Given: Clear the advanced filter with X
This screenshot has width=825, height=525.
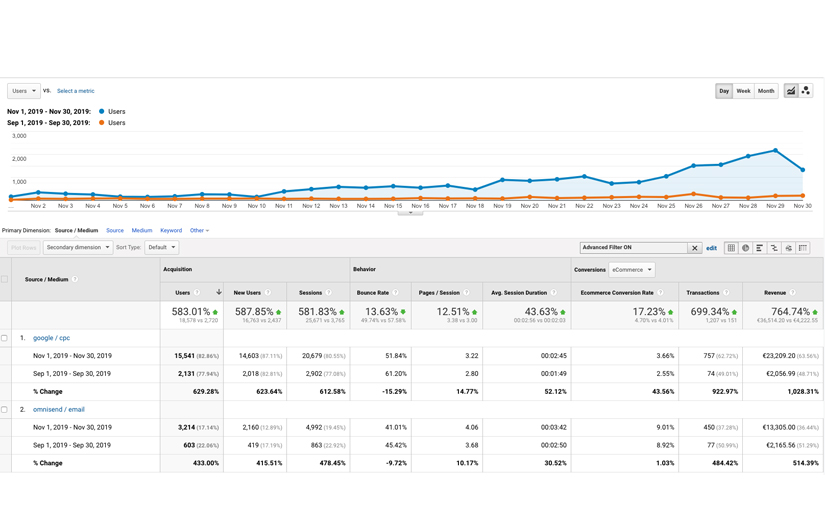Looking at the screenshot, I should coord(694,248).
